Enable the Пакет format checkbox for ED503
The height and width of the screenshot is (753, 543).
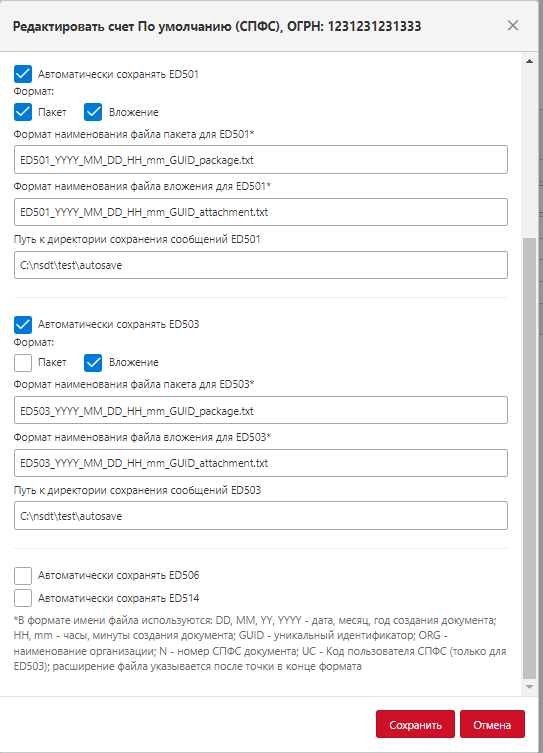(x=23, y=363)
